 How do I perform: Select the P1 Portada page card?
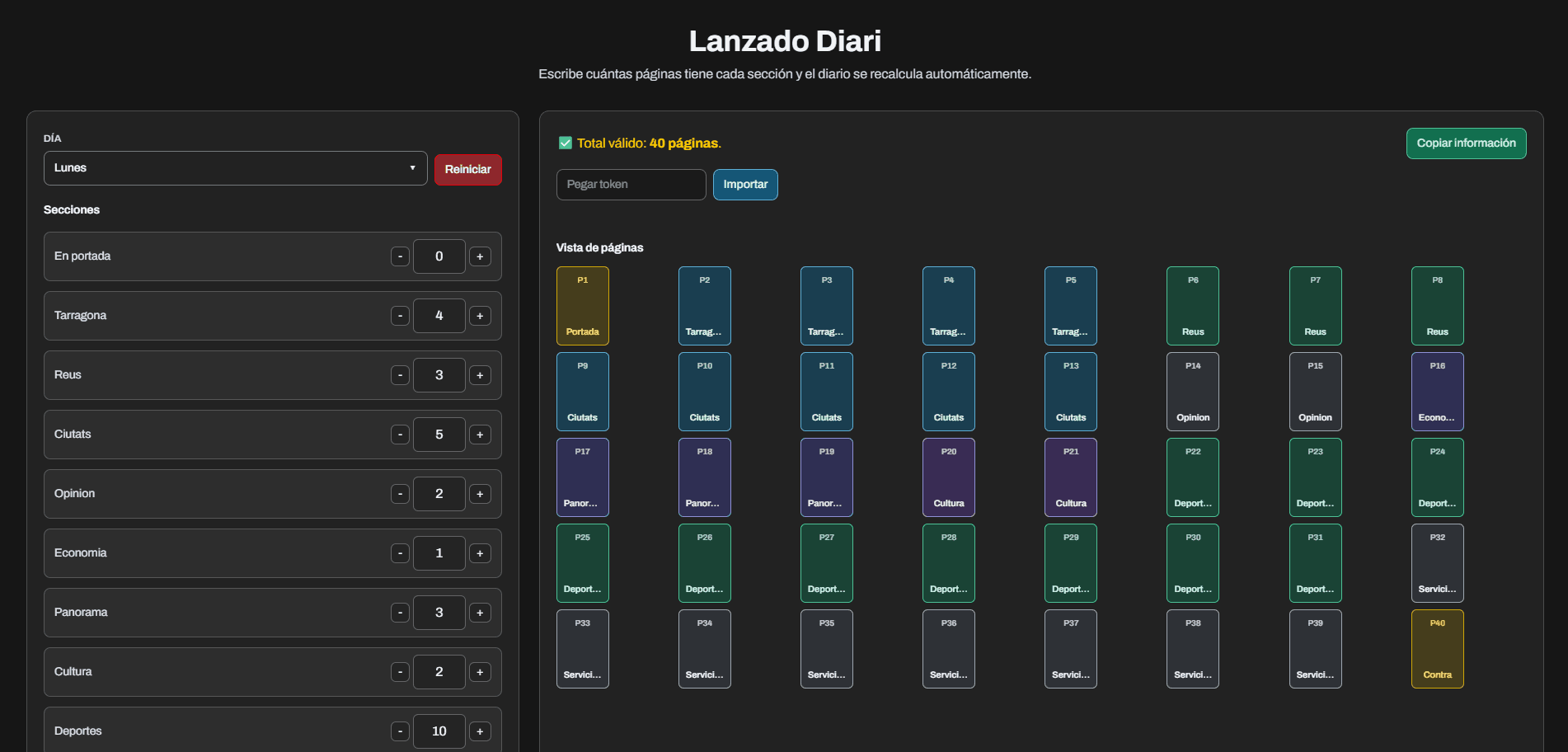[x=583, y=306]
